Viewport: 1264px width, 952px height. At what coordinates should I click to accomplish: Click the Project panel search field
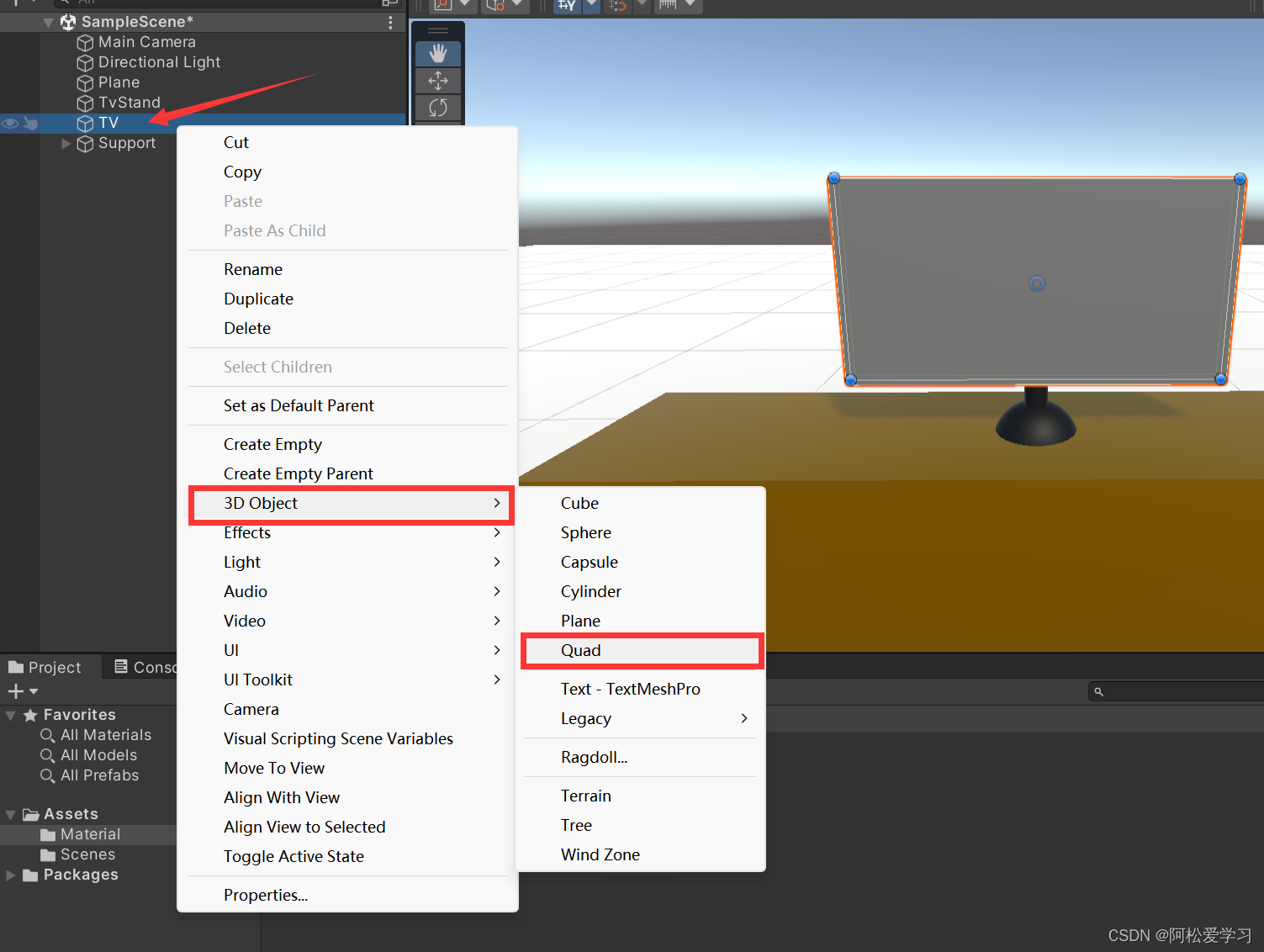(x=1176, y=691)
